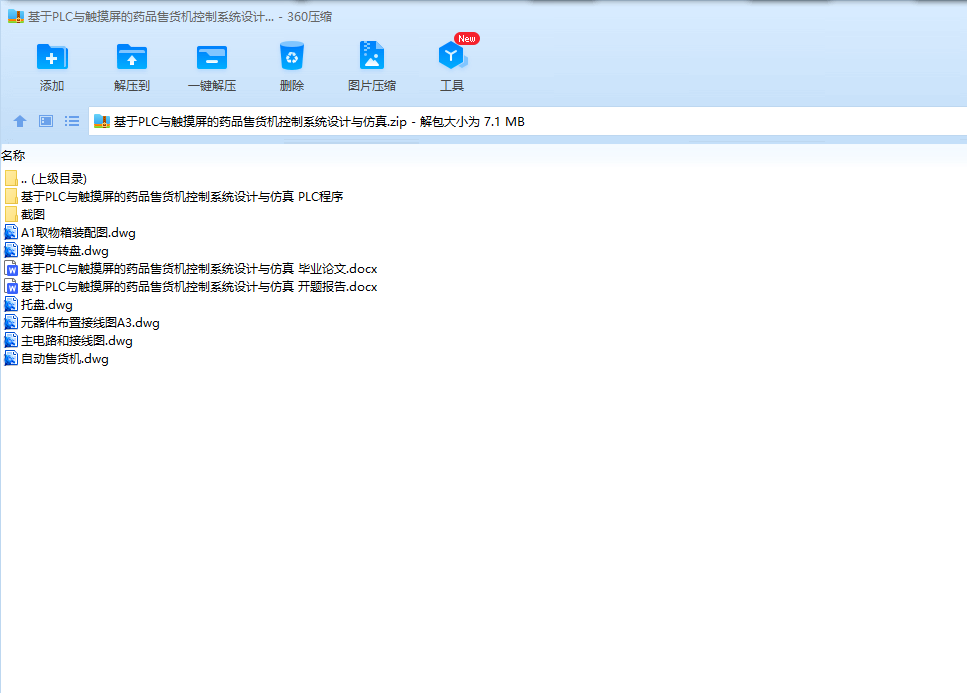Switch to thumbnail view icon
The width and height of the screenshot is (967, 693).
tap(46, 121)
